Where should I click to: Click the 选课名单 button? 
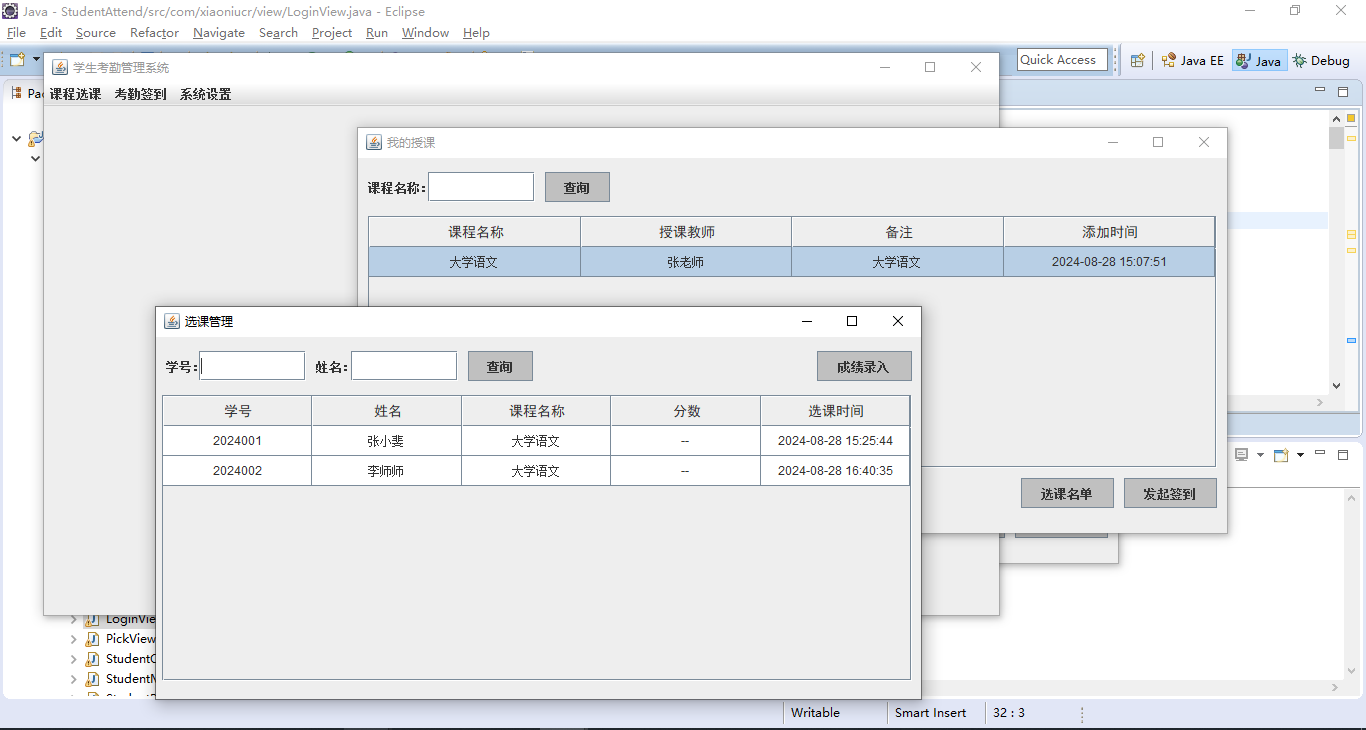[1067, 493]
